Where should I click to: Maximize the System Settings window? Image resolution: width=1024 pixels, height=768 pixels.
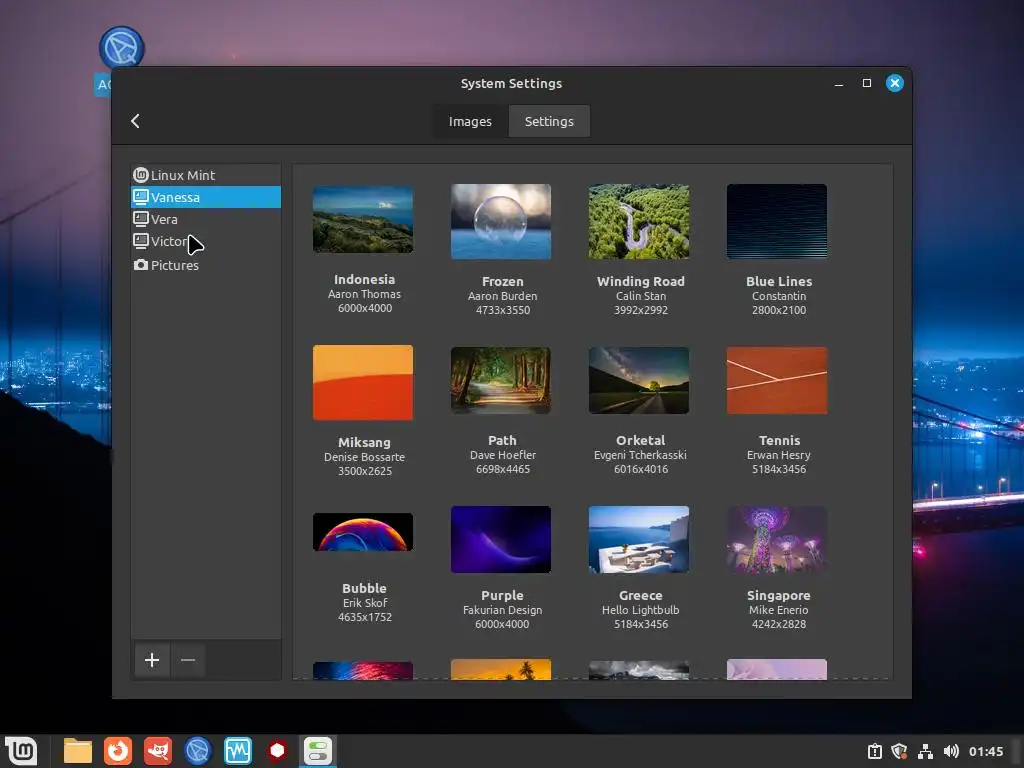(867, 83)
